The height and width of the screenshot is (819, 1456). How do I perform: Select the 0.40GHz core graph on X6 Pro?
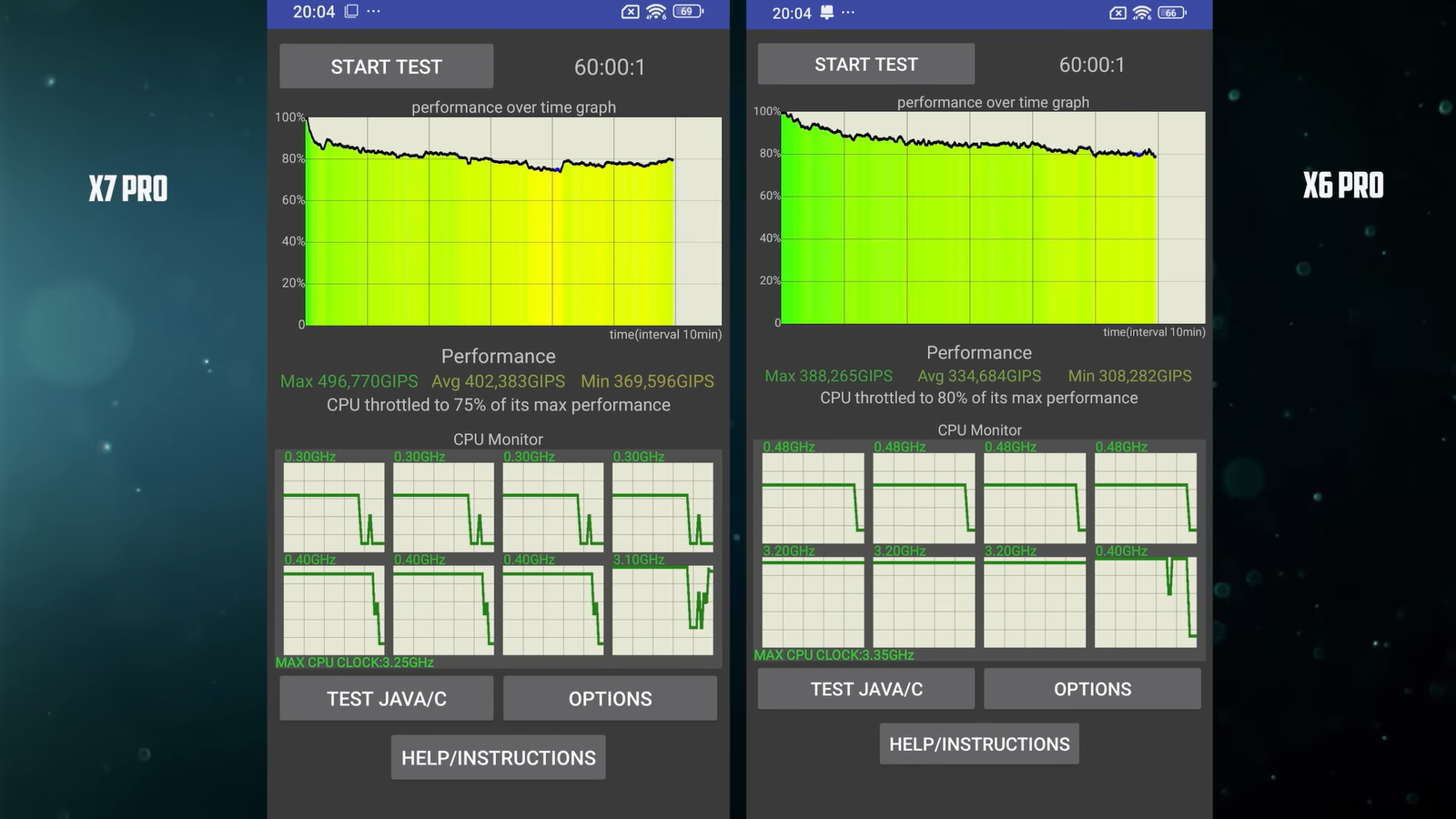(1146, 602)
